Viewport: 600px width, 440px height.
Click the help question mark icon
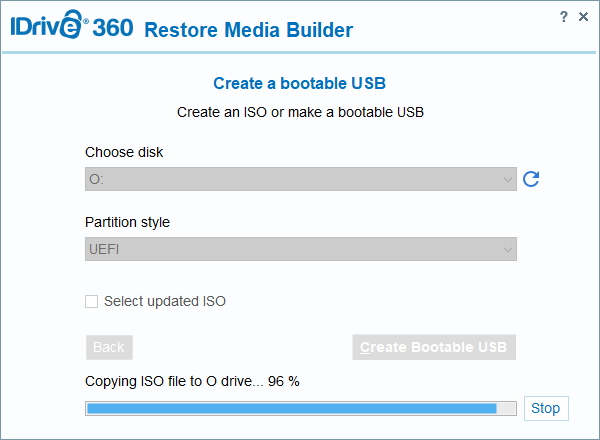[565, 17]
